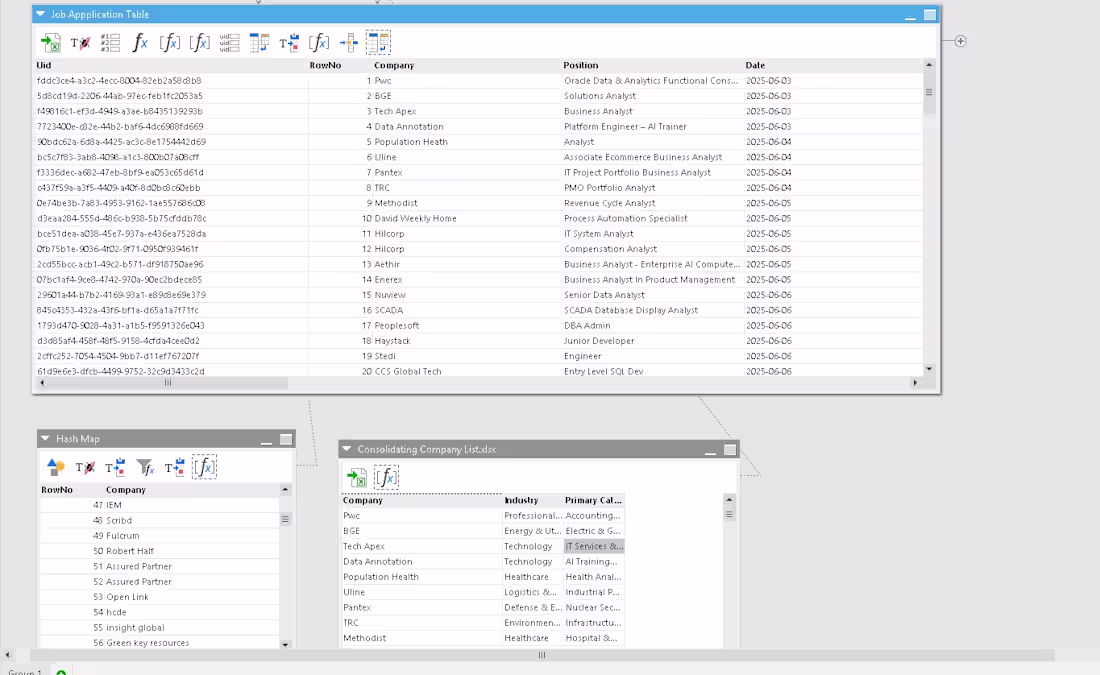This screenshot has width=1100, height=675.
Task: Click the horizontal scrollbar thumb in Job Application Table
Action: click(168, 383)
